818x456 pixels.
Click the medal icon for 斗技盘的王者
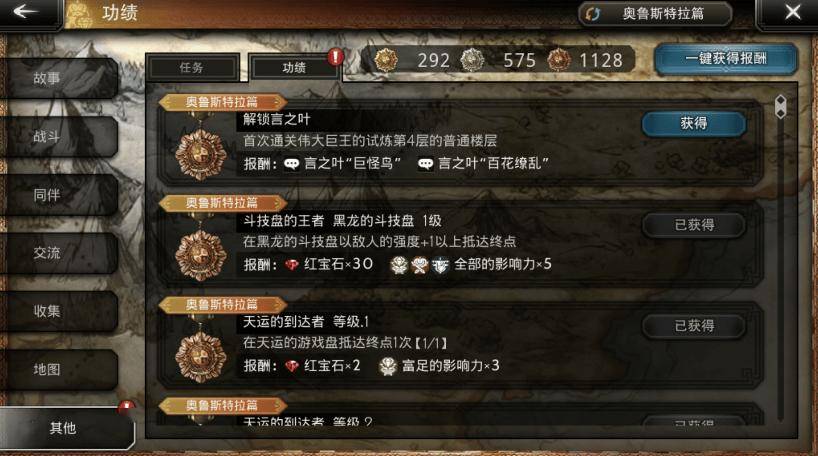pyautogui.click(x=201, y=256)
